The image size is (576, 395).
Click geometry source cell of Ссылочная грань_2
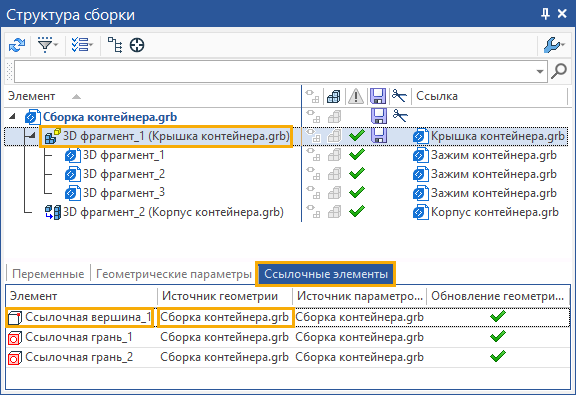tap(225, 357)
